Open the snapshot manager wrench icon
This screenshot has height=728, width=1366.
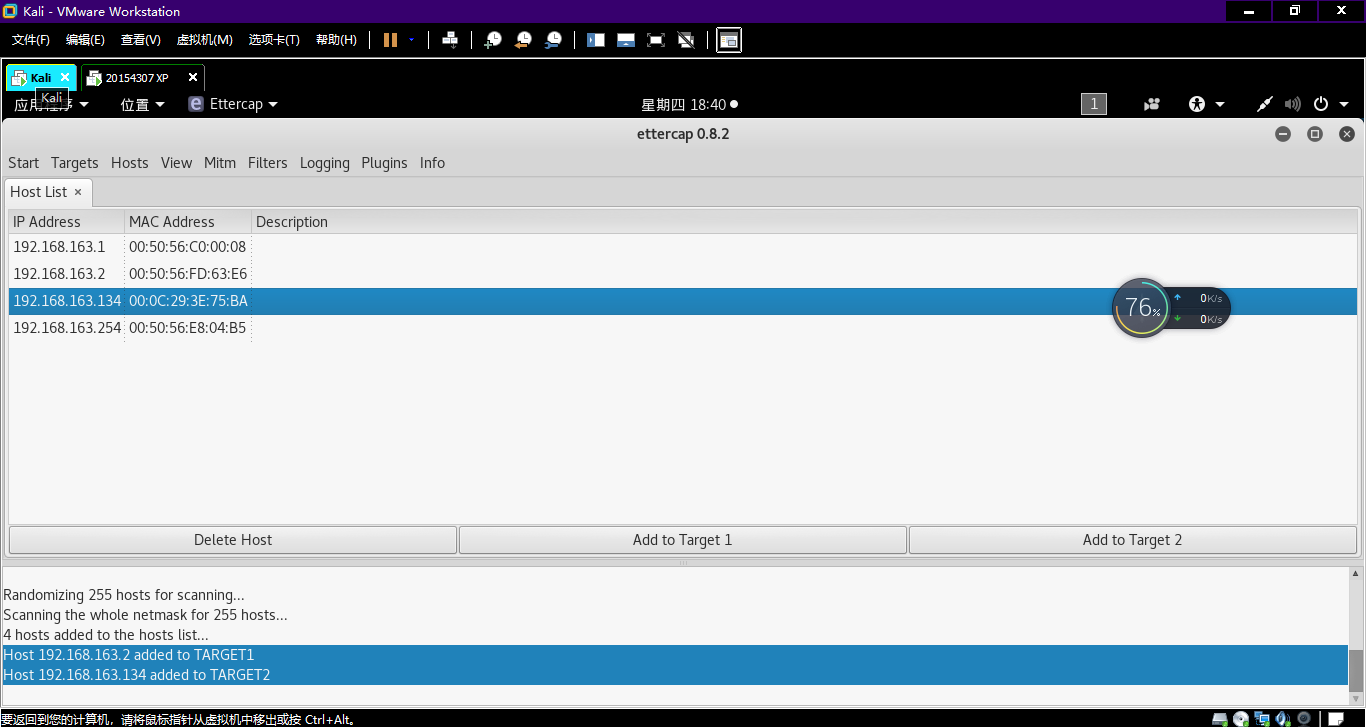pos(553,40)
